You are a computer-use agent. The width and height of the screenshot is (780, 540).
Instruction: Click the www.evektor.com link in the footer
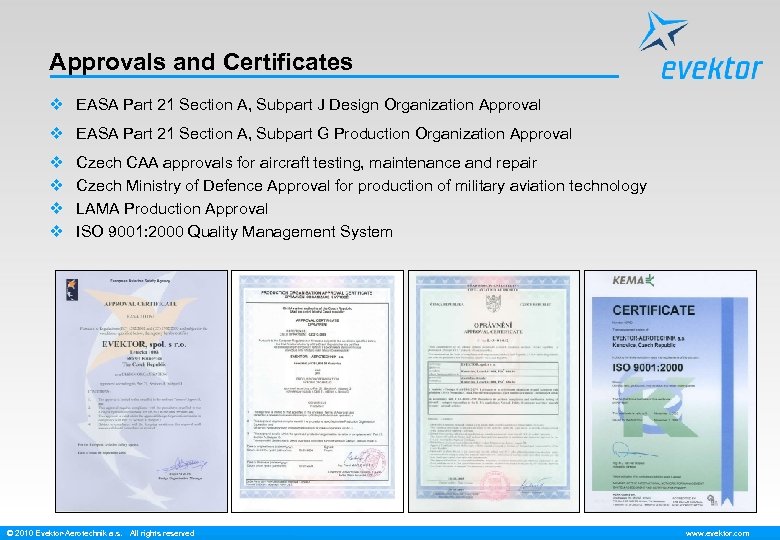pos(717,533)
